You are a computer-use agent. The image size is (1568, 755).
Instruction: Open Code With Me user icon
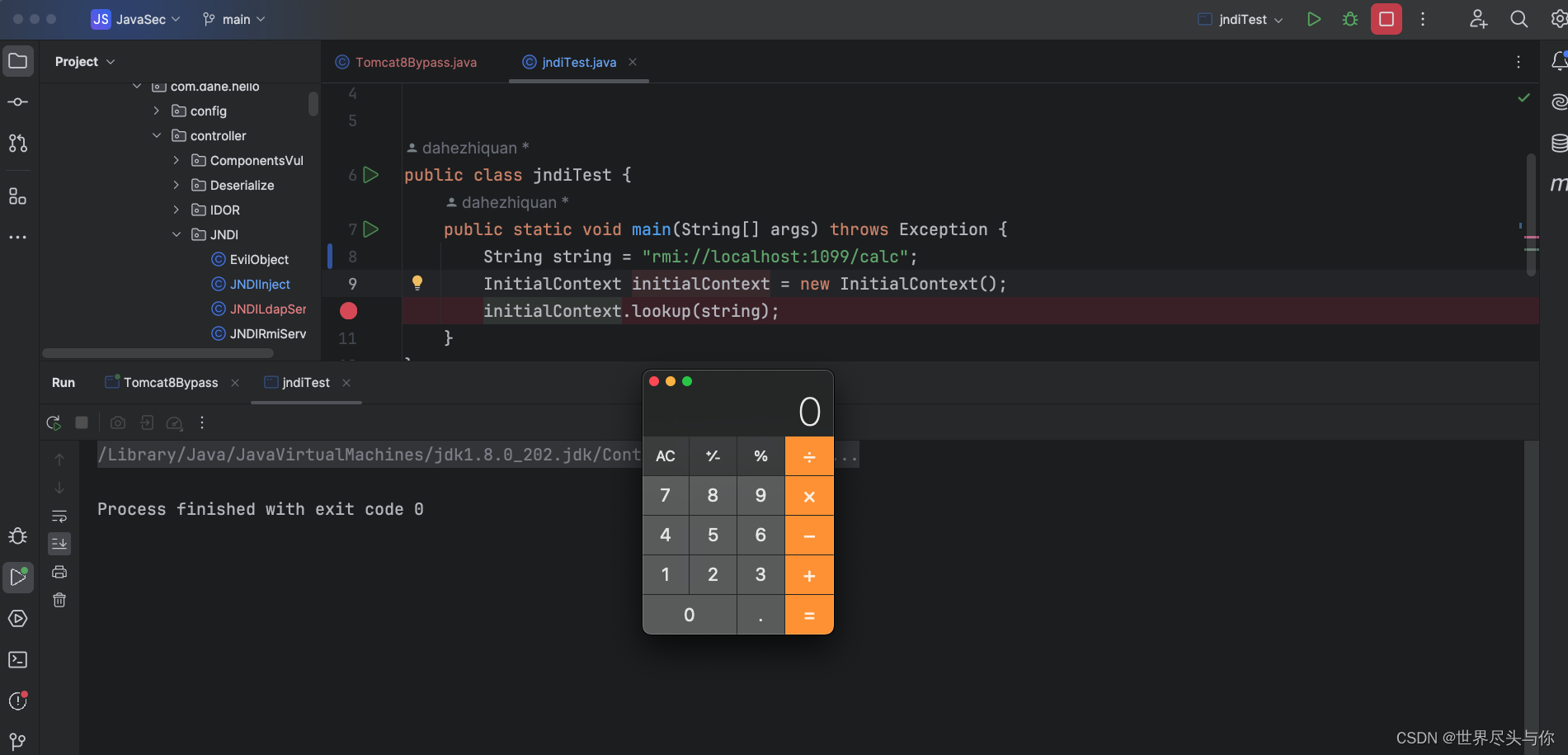[1478, 19]
